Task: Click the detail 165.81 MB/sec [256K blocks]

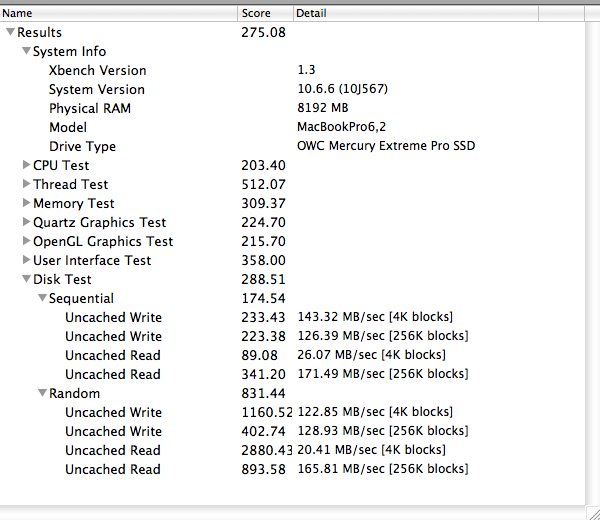Action: [x=383, y=469]
